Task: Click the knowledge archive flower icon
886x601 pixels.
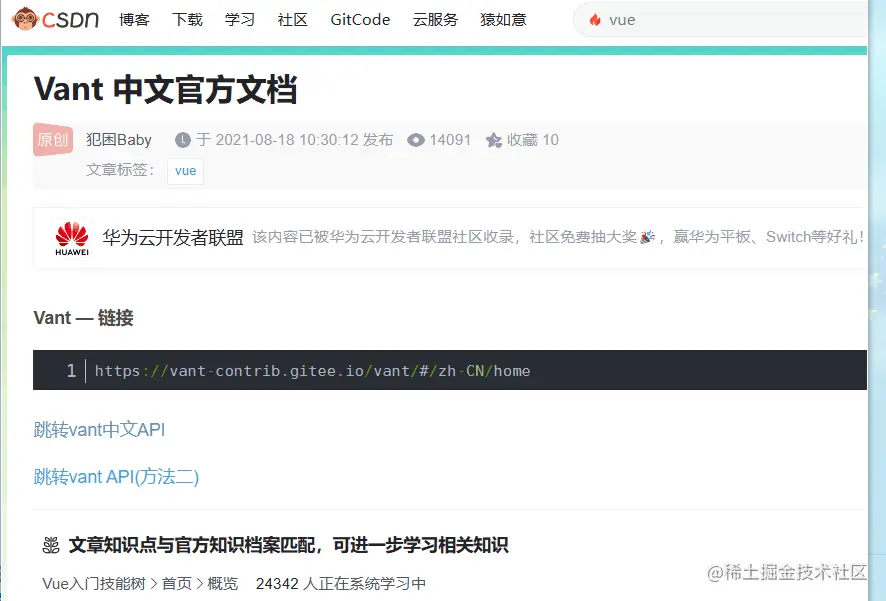Action: 51,545
